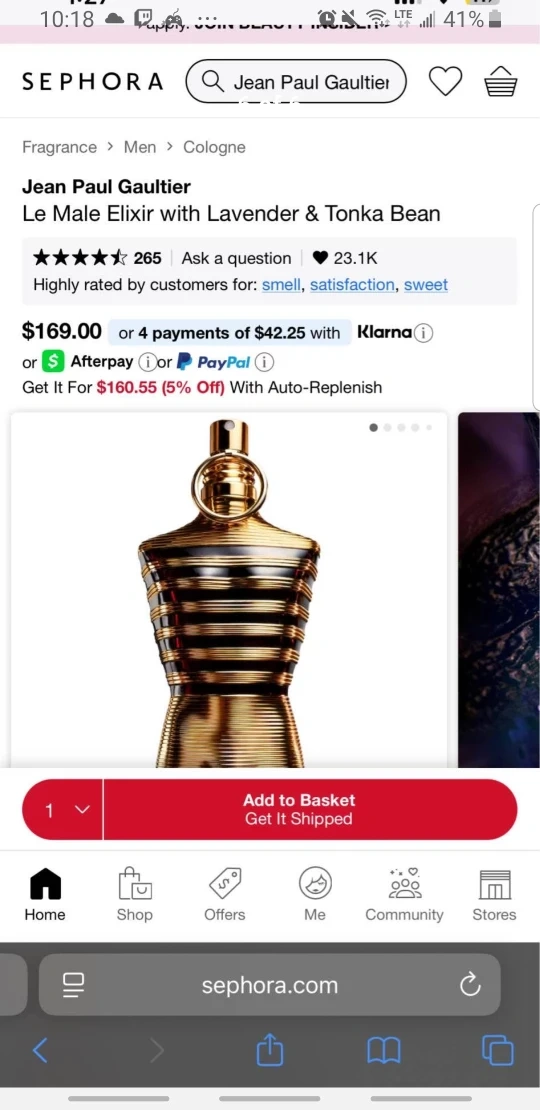Open the shopping basket icon
The height and width of the screenshot is (1110, 540).
pyautogui.click(x=500, y=81)
